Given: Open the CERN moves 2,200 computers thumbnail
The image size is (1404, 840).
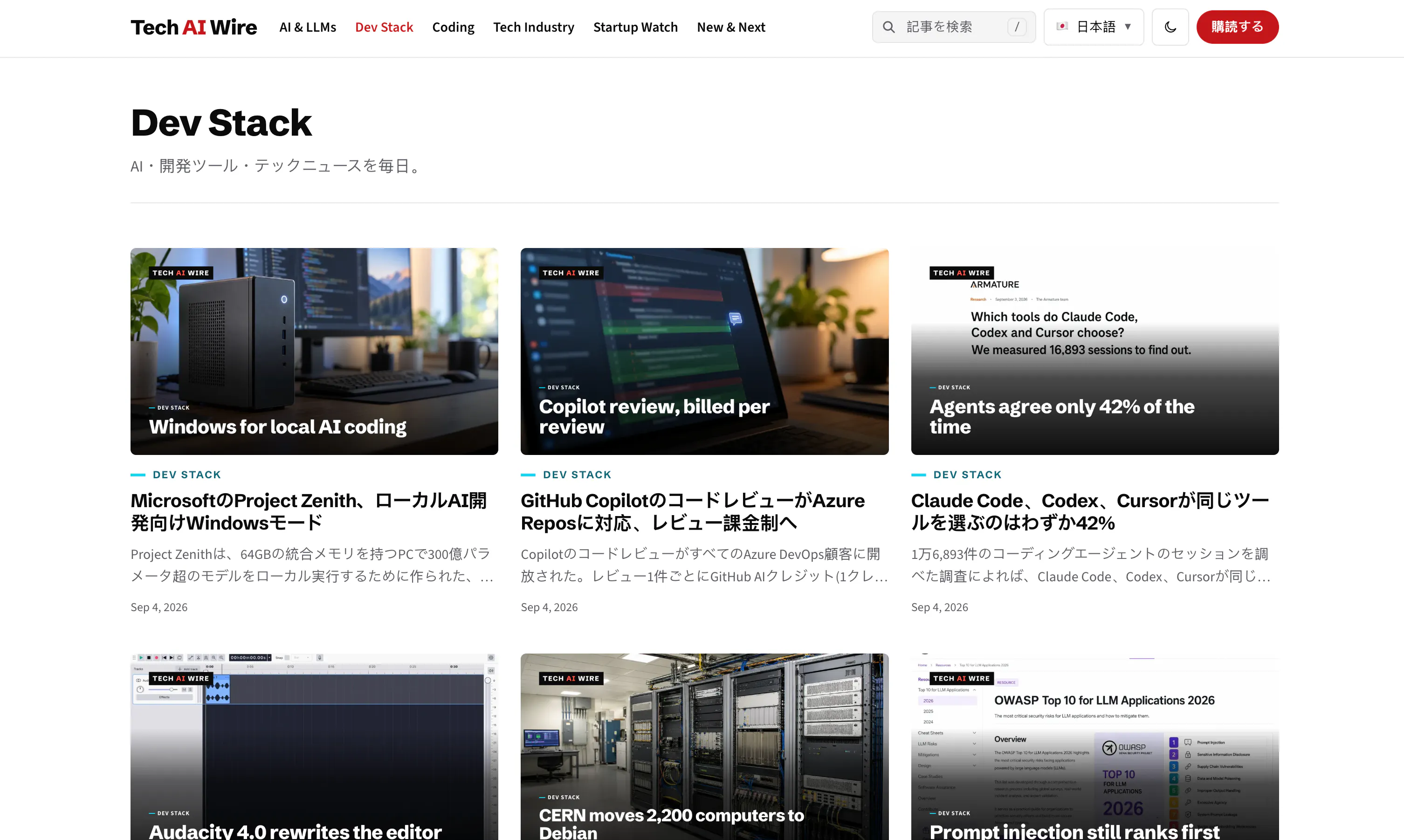Looking at the screenshot, I should pyautogui.click(x=704, y=747).
